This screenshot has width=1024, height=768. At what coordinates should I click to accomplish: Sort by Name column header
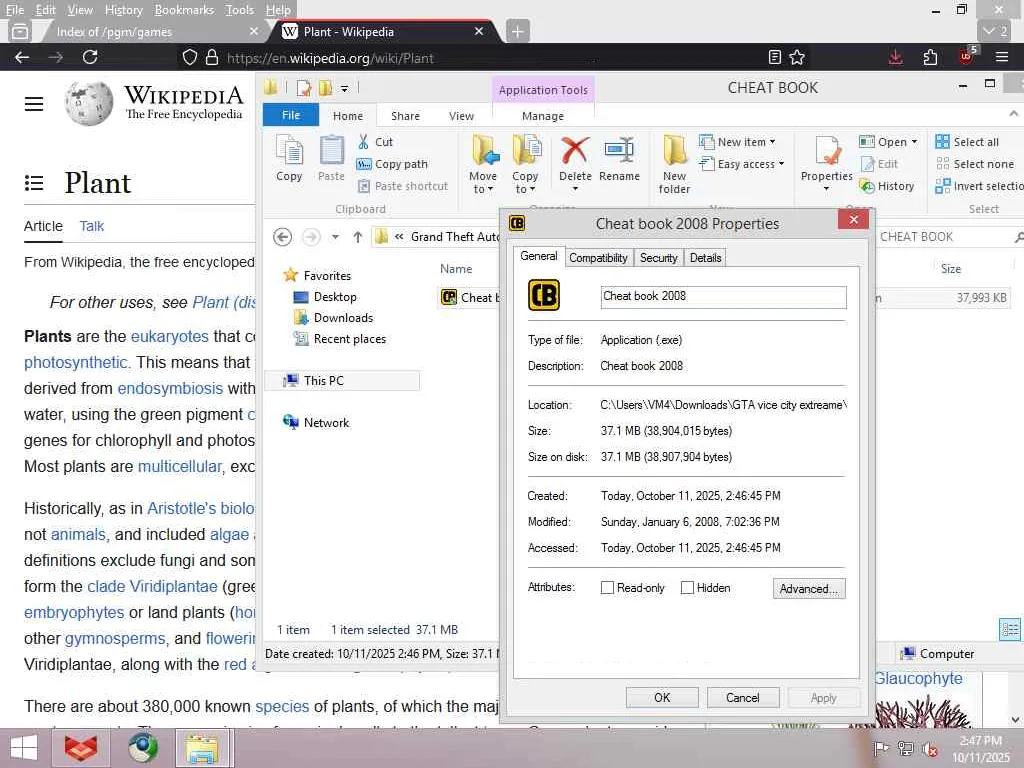(x=456, y=268)
